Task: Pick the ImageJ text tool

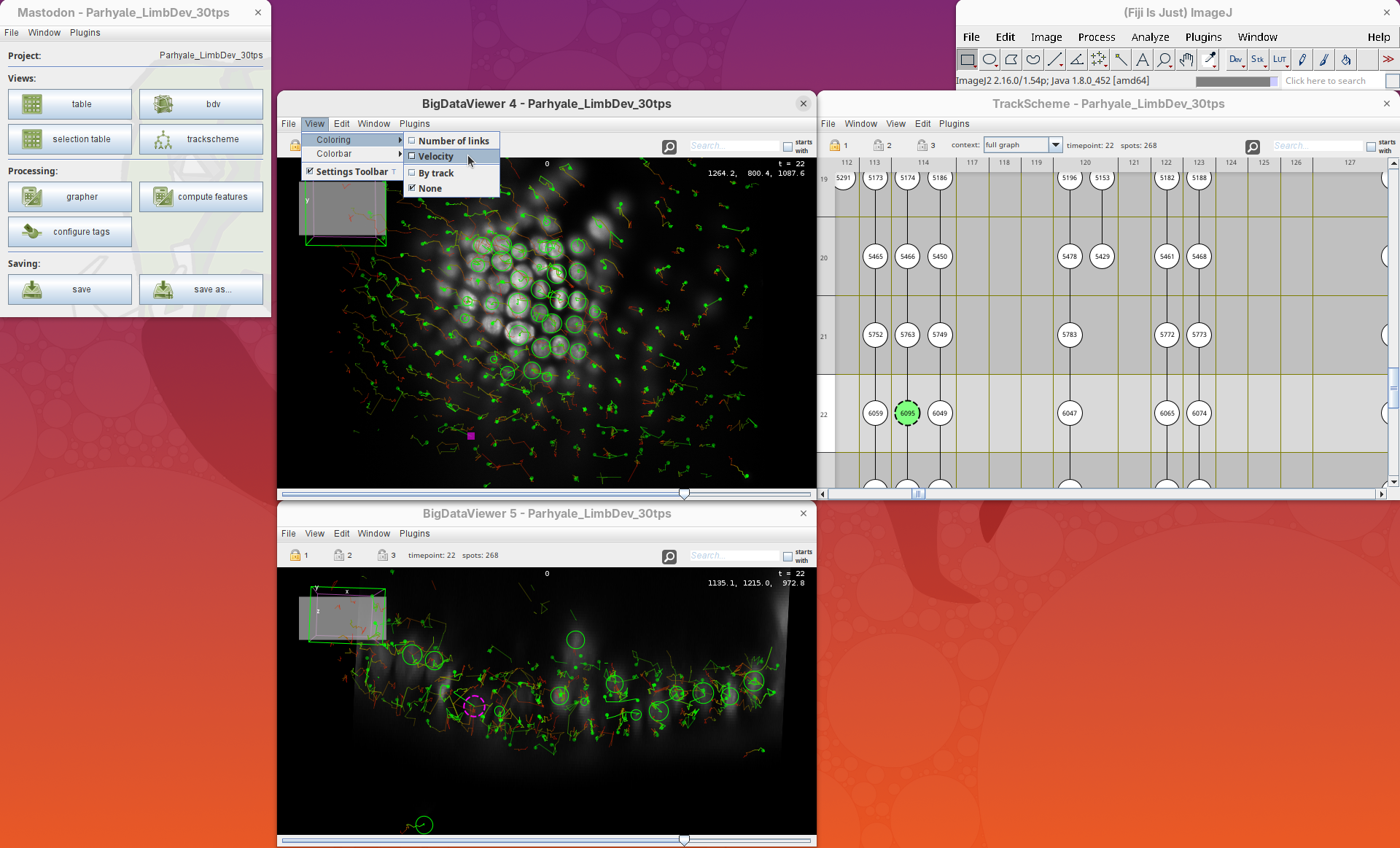Action: pyautogui.click(x=1143, y=60)
